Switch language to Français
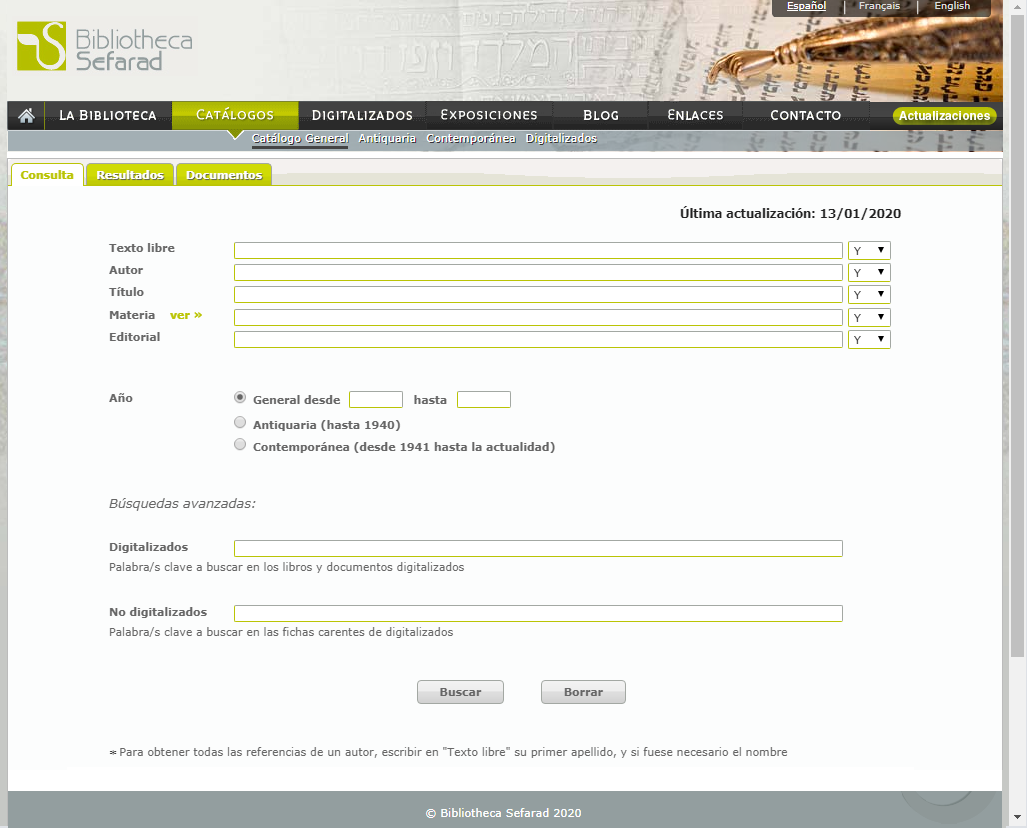Image resolution: width=1027 pixels, height=828 pixels. tap(879, 6)
